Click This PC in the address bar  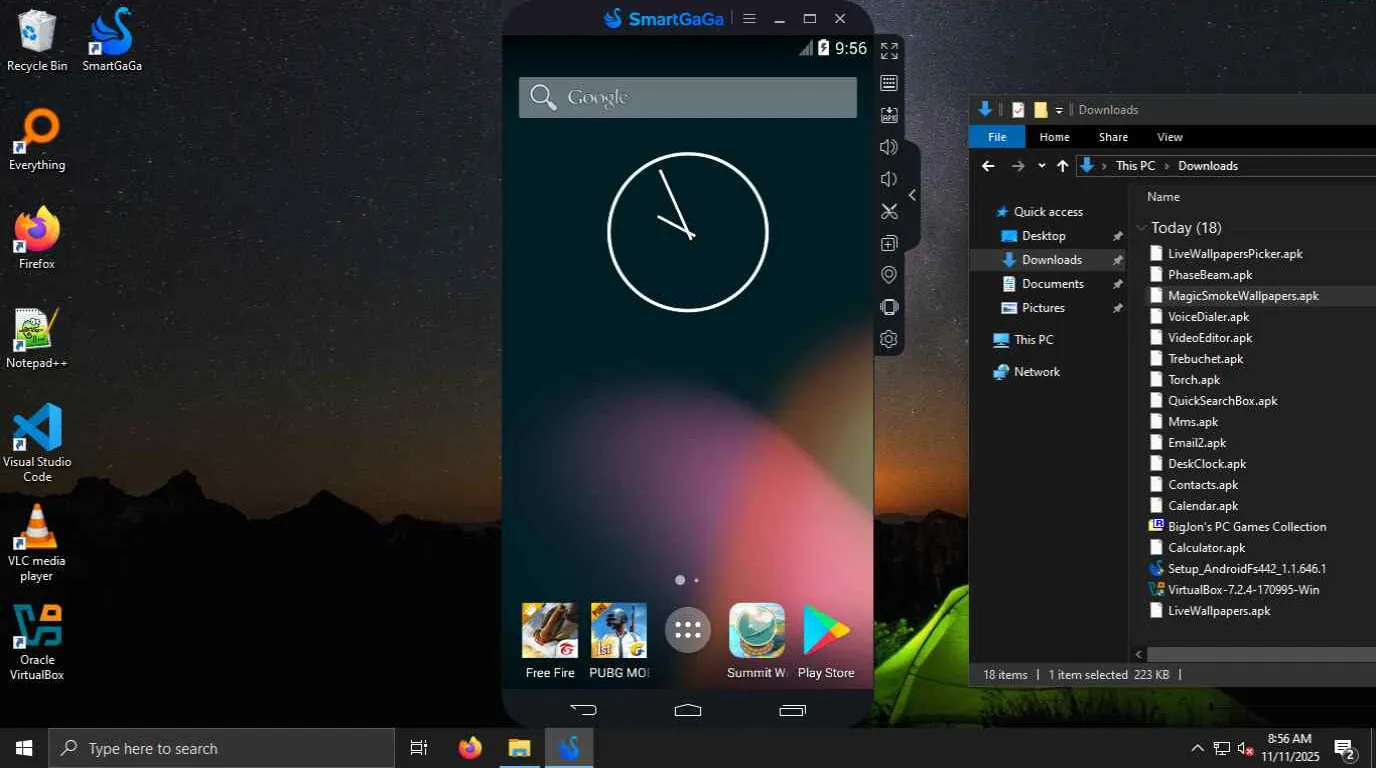pyautogui.click(x=1135, y=166)
